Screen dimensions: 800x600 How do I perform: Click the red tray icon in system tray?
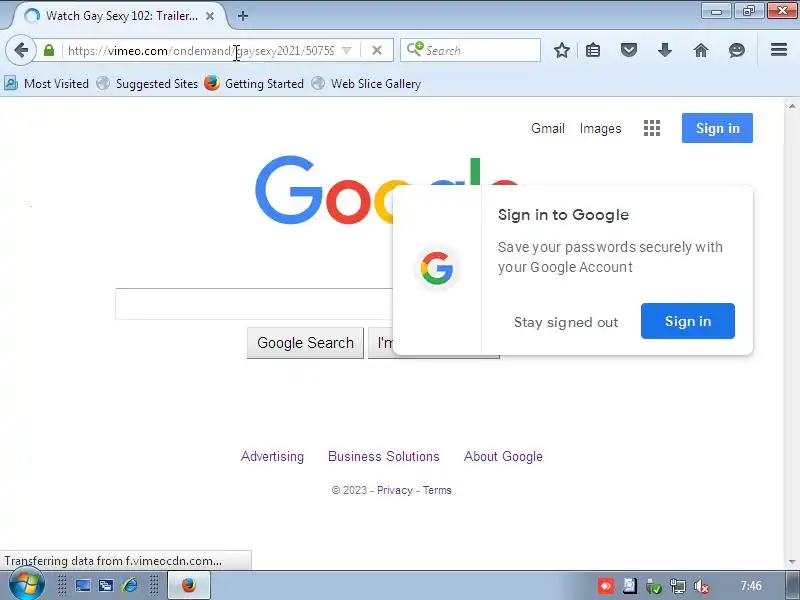pyautogui.click(x=606, y=586)
